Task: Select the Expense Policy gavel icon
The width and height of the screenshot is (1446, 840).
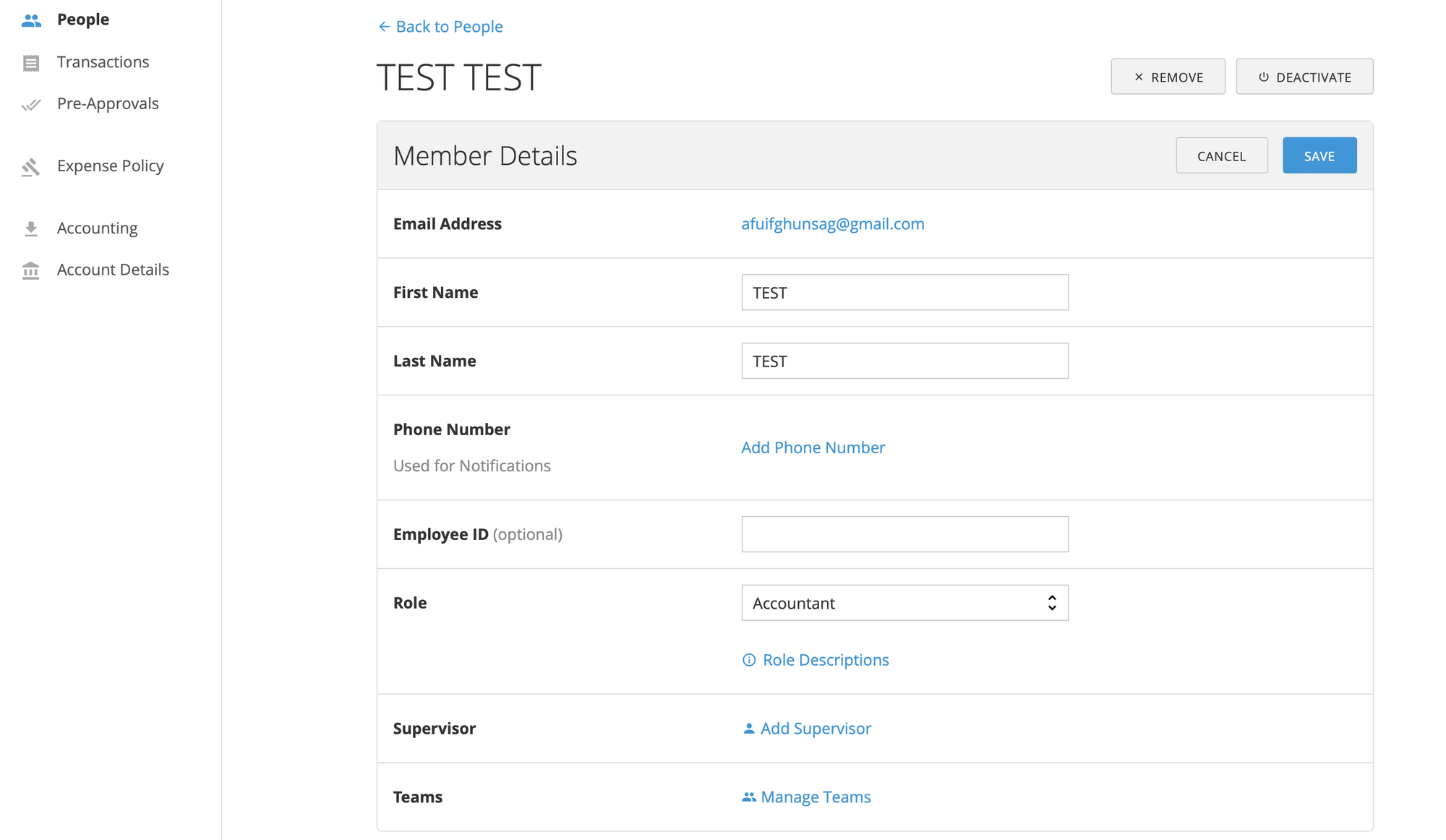Action: coord(32,166)
